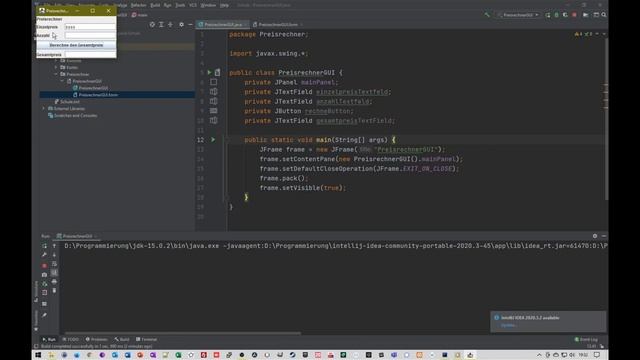Click the down arrow icon in Run console
This screenshot has height=360, width=640.
(54, 255)
